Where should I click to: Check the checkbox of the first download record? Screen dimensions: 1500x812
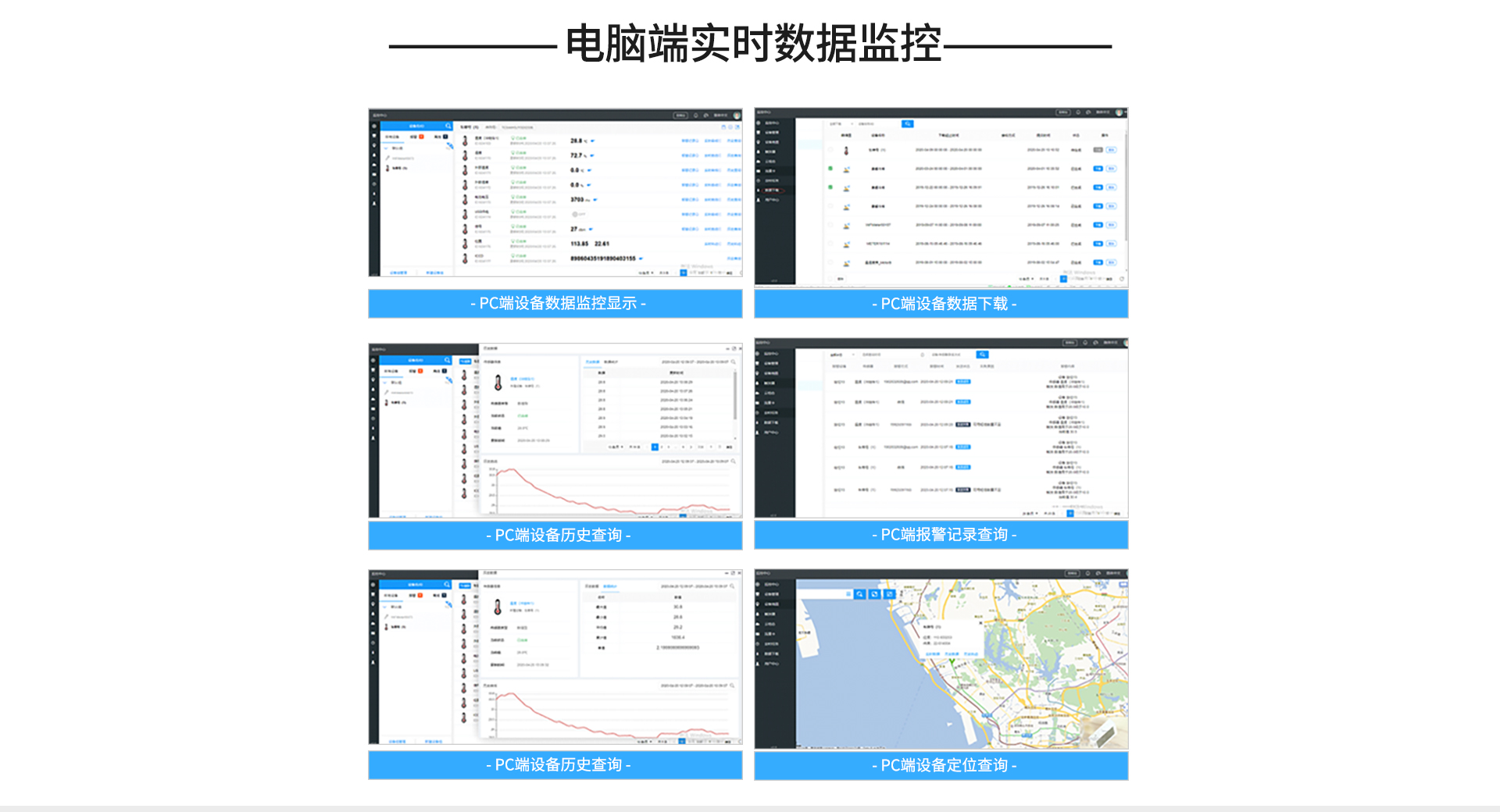[x=830, y=150]
